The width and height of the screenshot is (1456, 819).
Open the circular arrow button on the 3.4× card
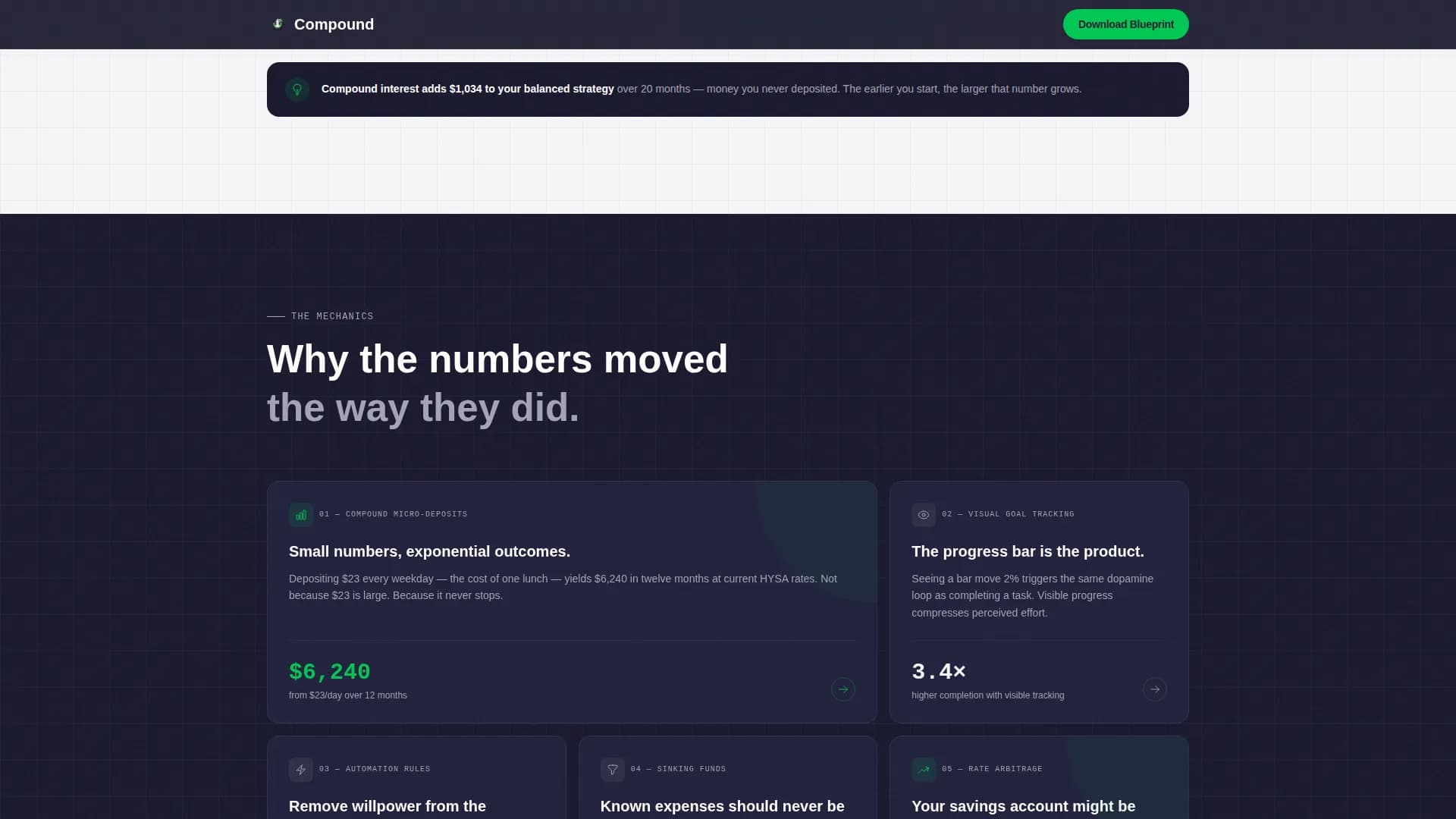(x=1155, y=689)
